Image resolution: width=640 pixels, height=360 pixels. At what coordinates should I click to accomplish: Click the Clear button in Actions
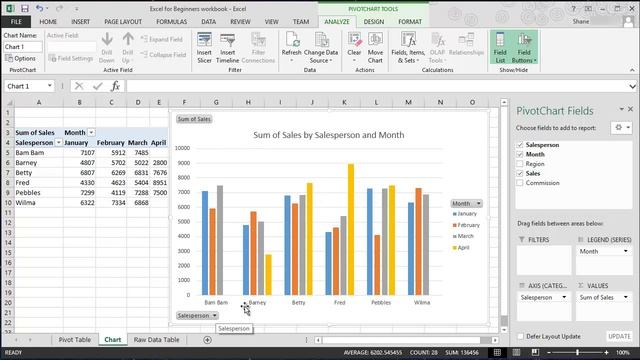click(x=354, y=48)
